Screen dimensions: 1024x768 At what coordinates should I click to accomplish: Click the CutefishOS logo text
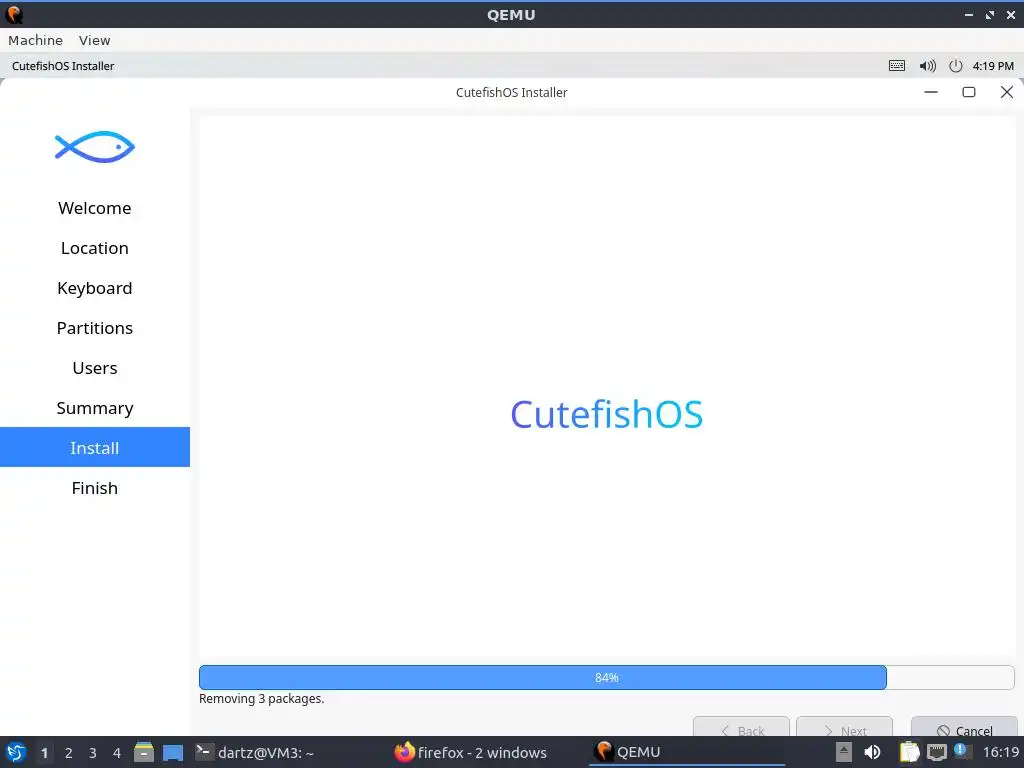tap(607, 414)
